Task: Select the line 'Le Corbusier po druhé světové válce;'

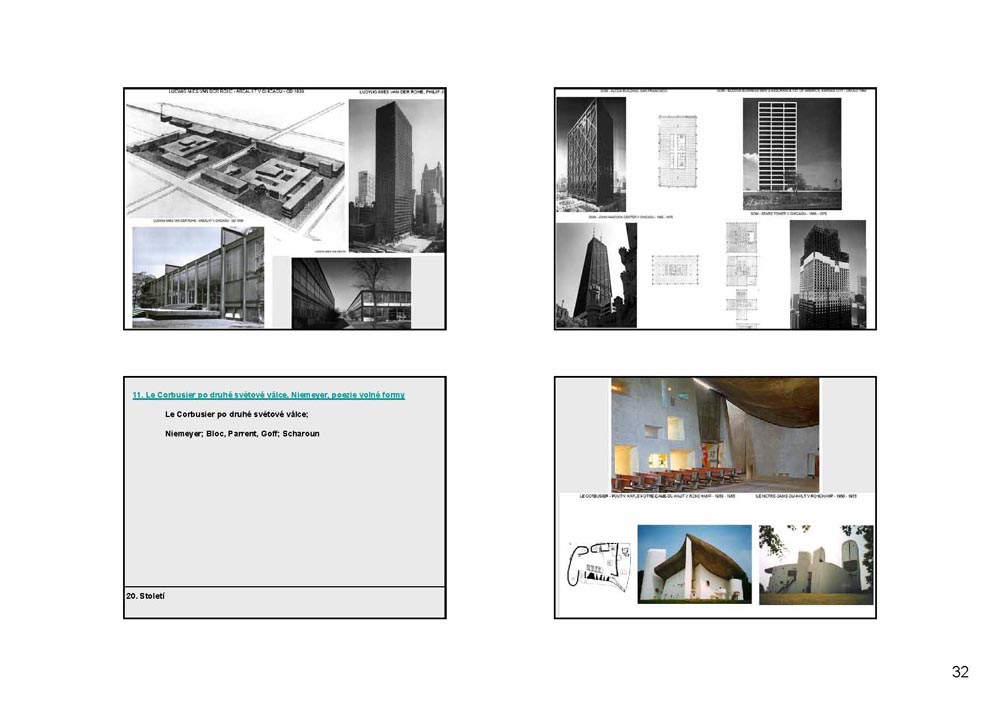Action: pos(237,414)
